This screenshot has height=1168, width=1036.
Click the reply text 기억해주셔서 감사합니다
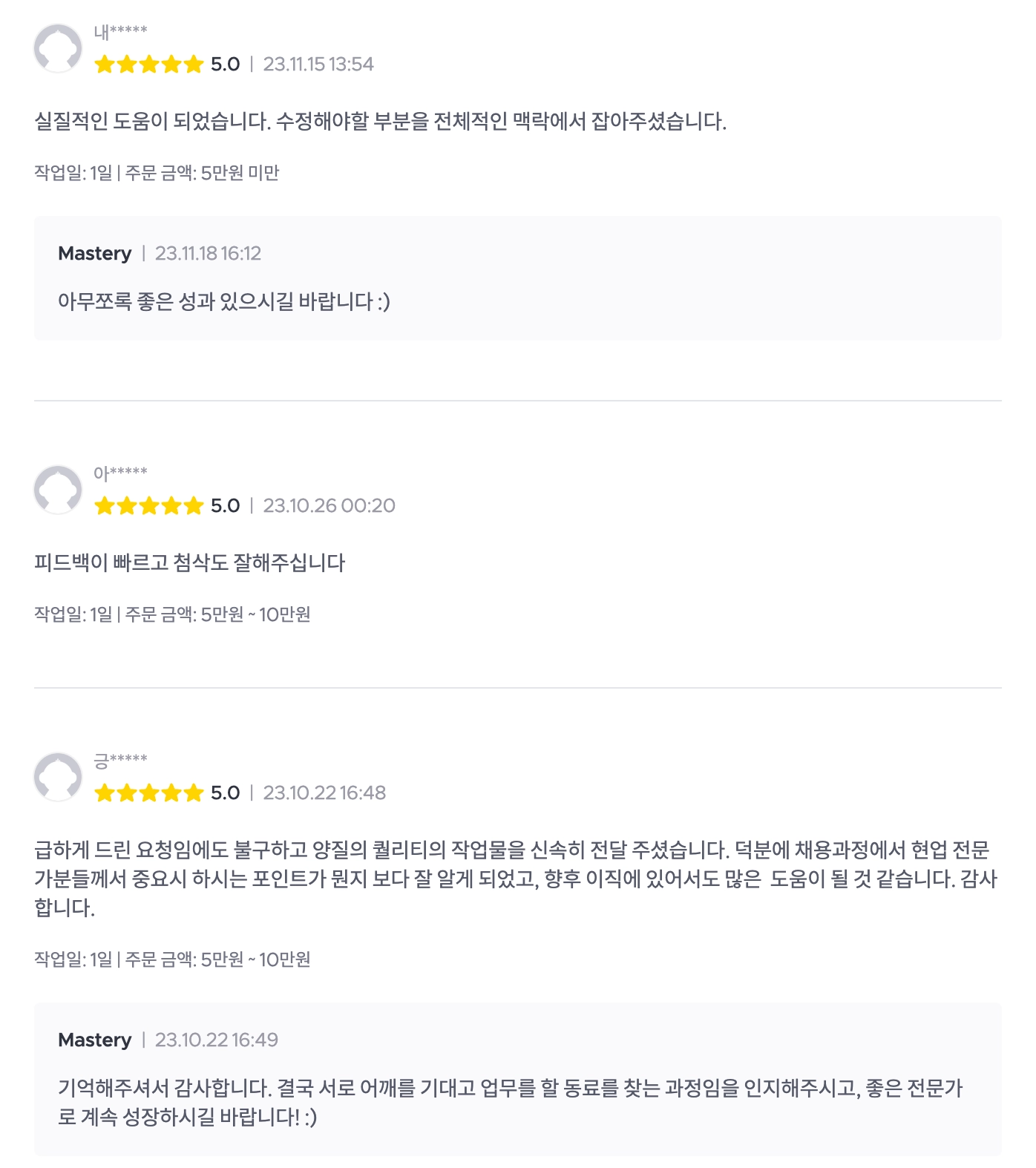click(x=510, y=1103)
